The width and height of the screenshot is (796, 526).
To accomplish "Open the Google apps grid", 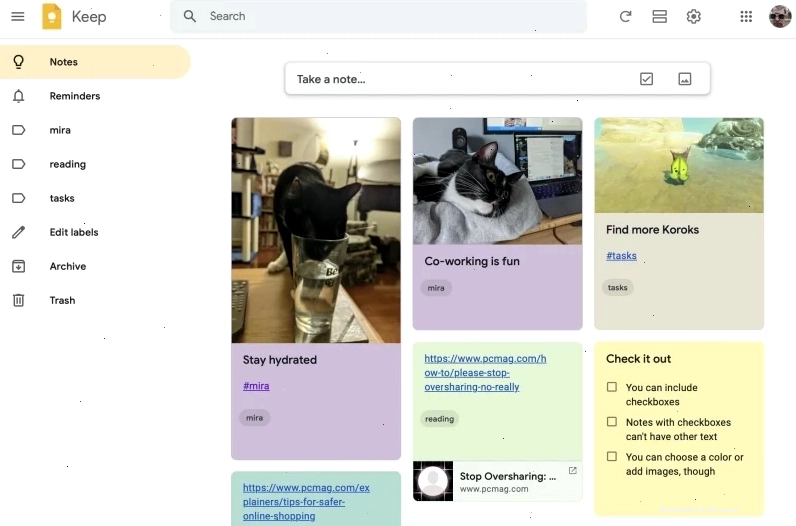I will coord(746,16).
